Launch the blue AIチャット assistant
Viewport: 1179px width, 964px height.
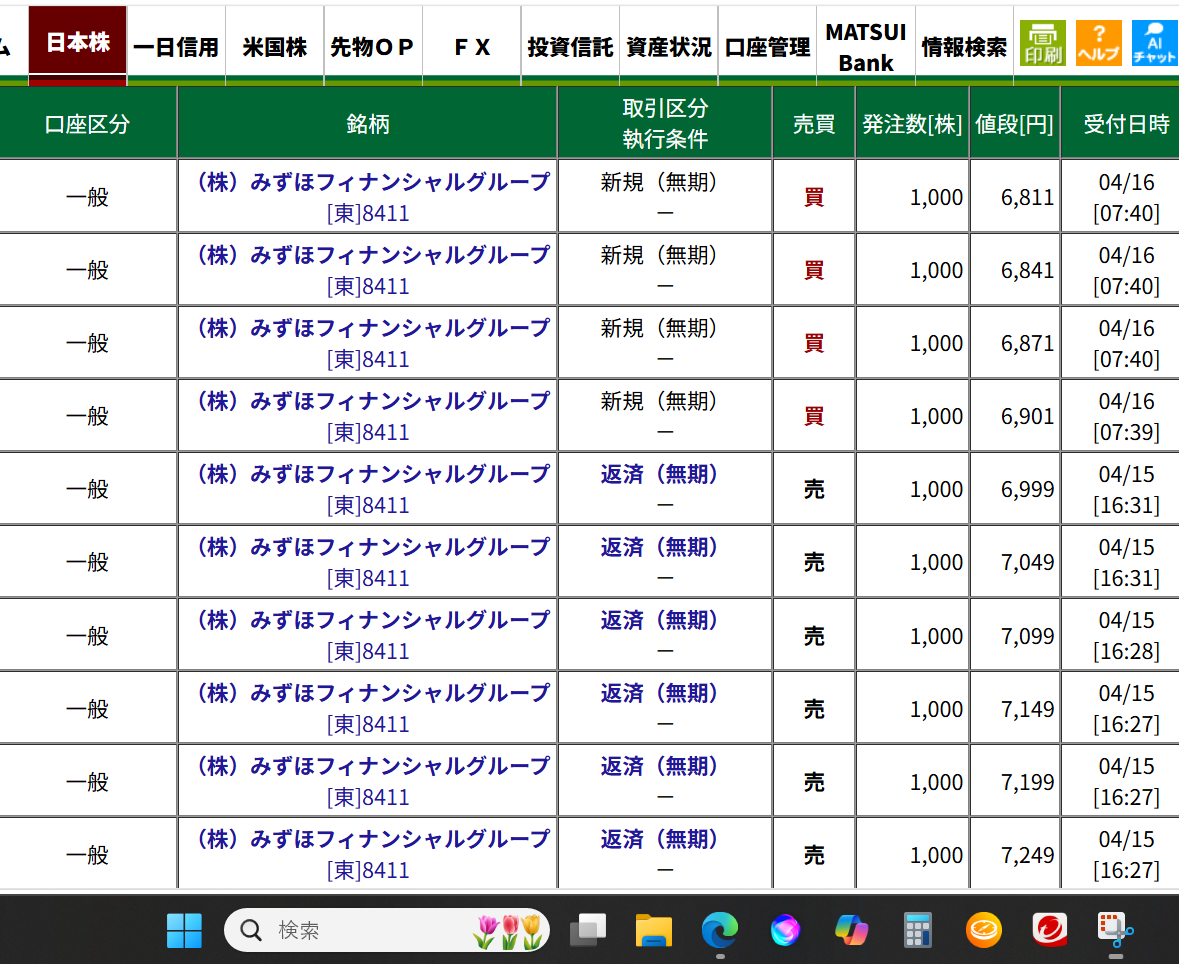tap(1153, 42)
